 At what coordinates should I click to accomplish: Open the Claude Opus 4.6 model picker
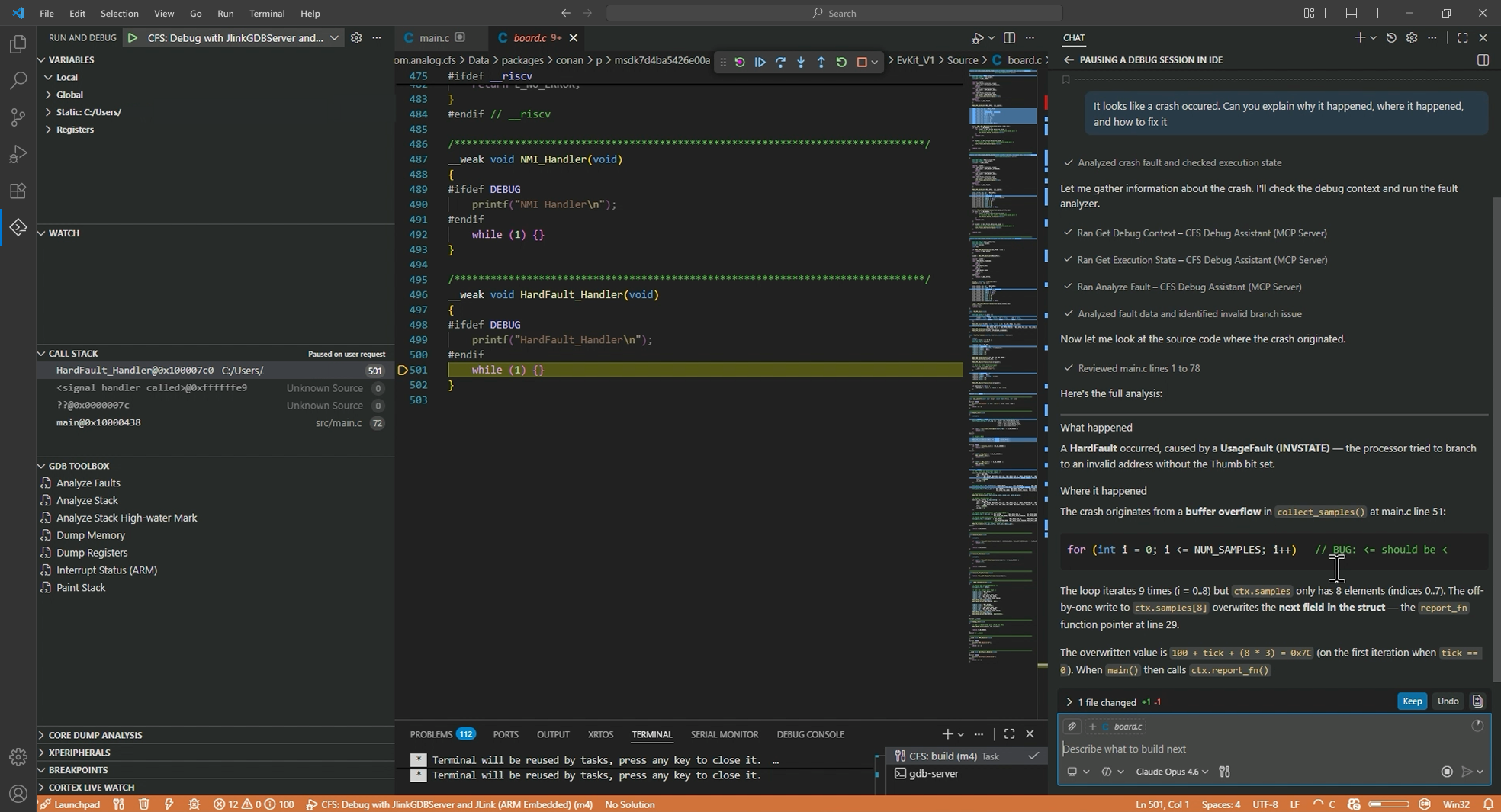[1172, 772]
